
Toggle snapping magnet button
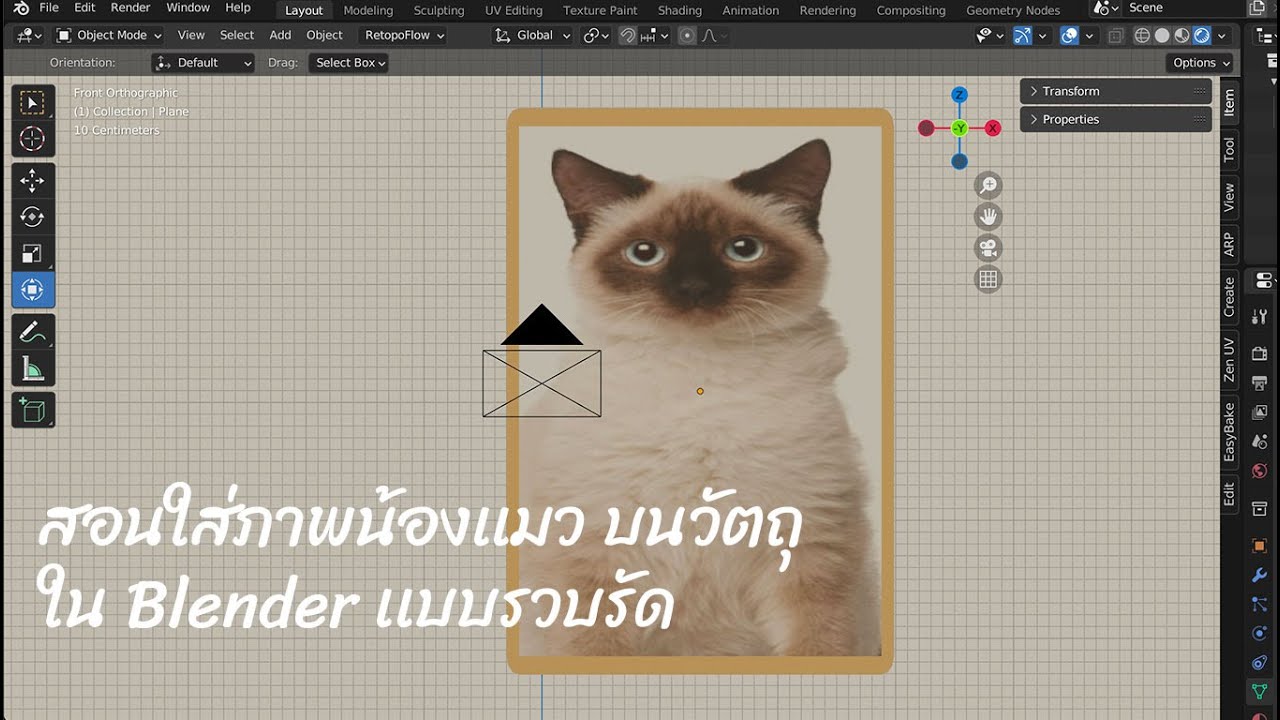[627, 35]
